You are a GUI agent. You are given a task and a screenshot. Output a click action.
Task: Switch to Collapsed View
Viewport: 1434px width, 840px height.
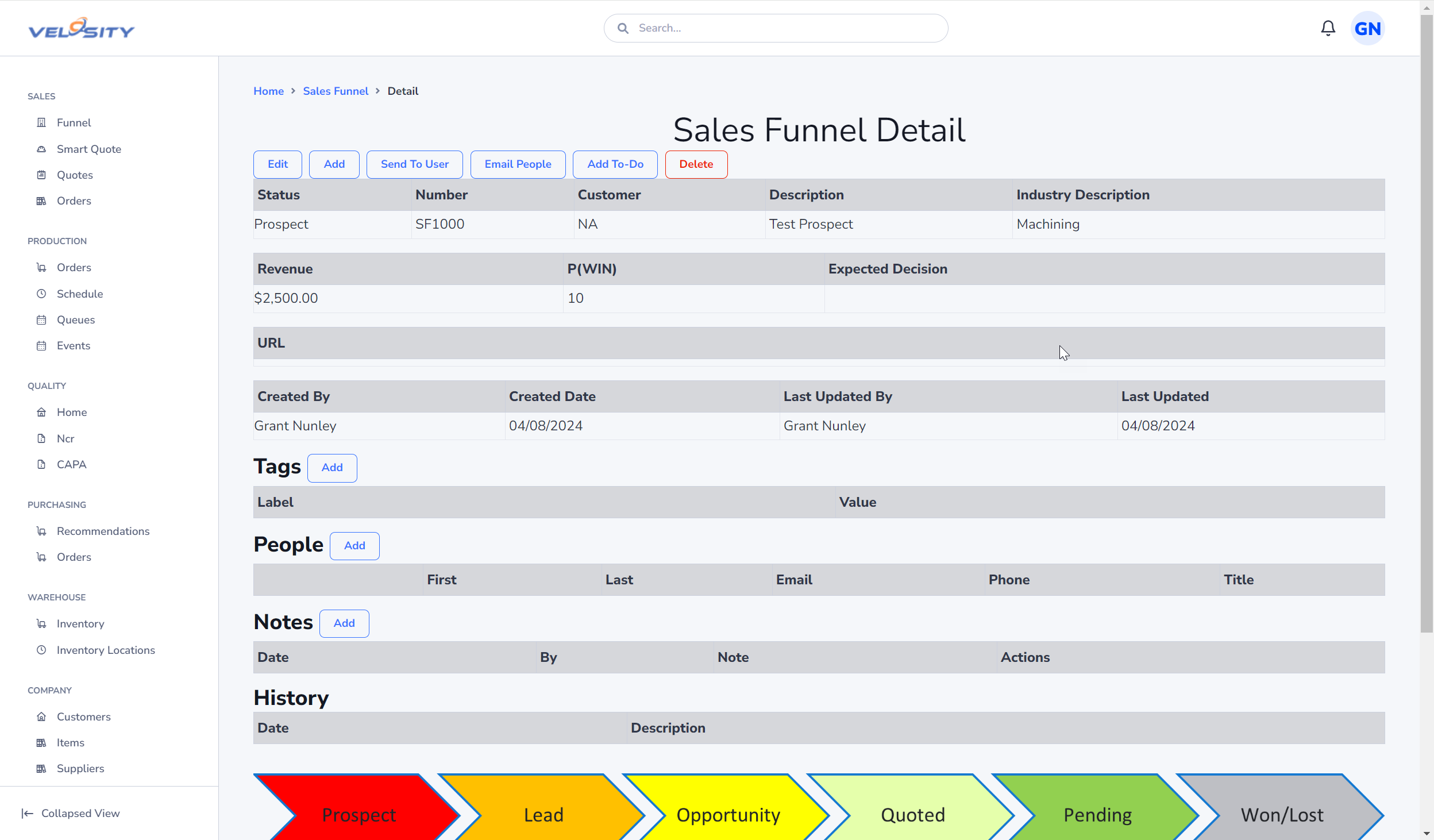tap(71, 813)
